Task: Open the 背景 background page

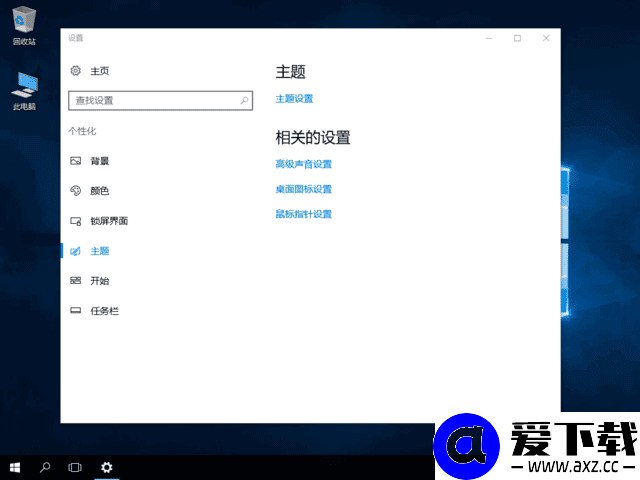Action: click(x=100, y=161)
